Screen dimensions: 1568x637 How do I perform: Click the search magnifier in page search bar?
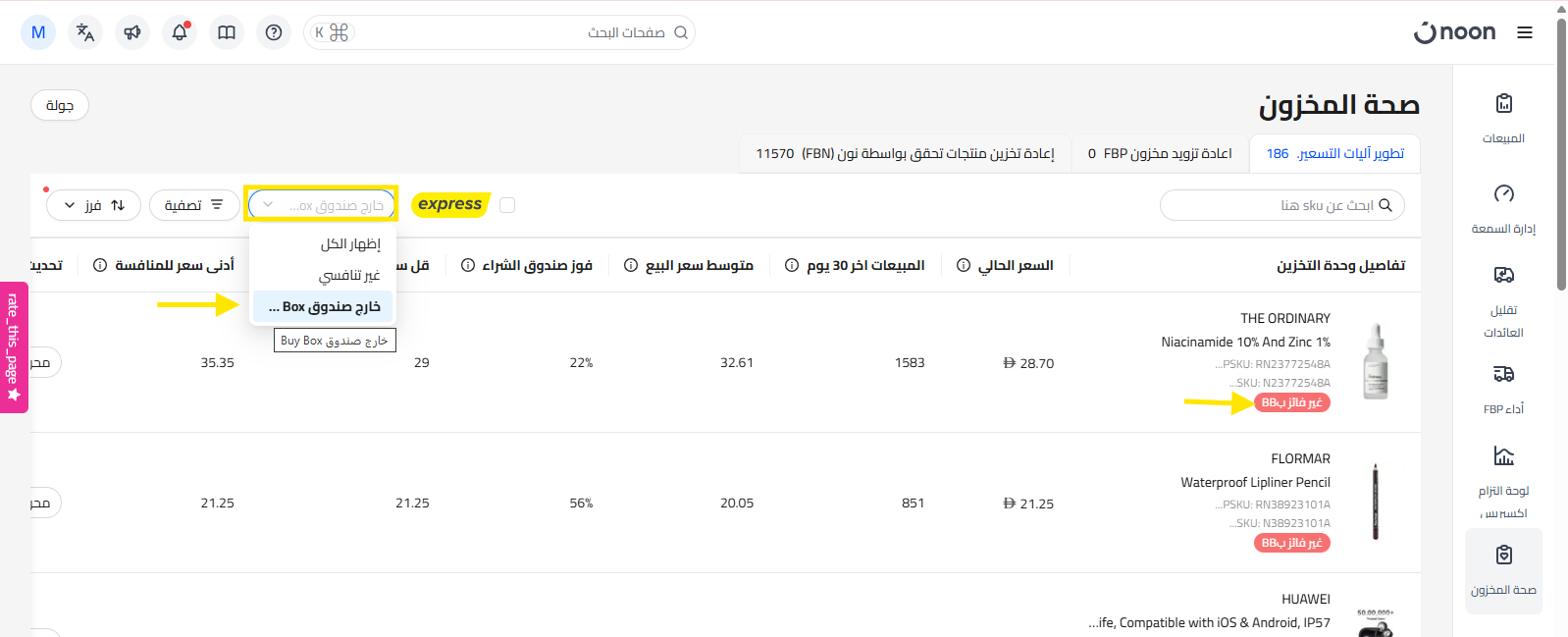(681, 32)
